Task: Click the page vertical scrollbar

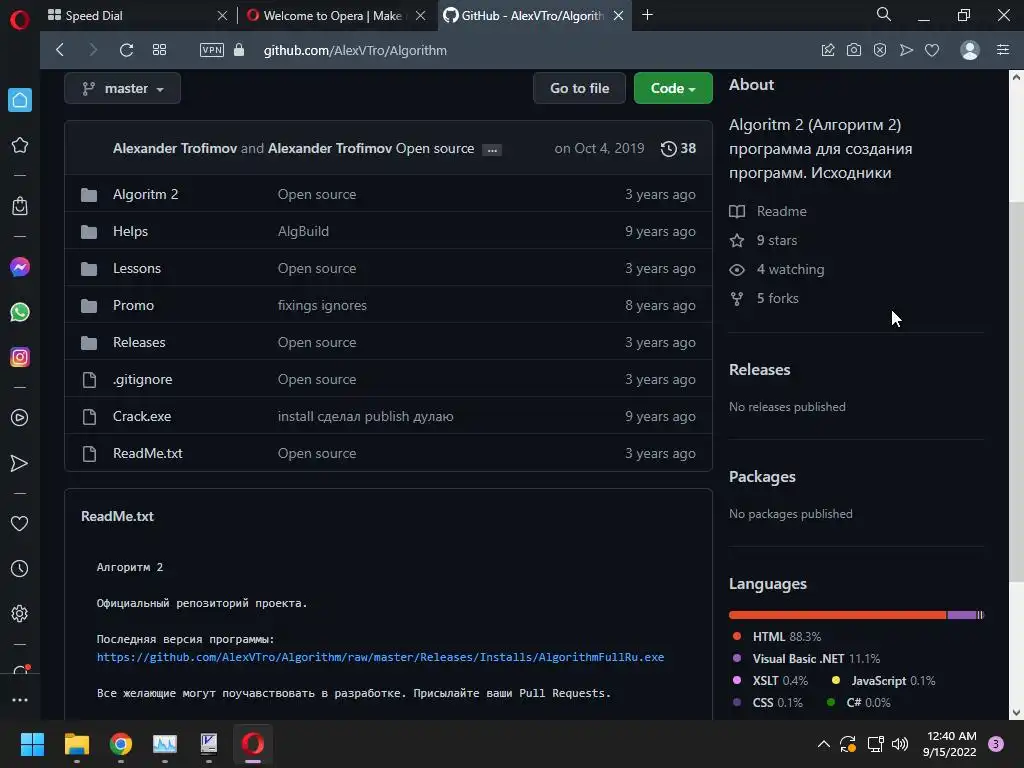Action: click(x=1016, y=394)
